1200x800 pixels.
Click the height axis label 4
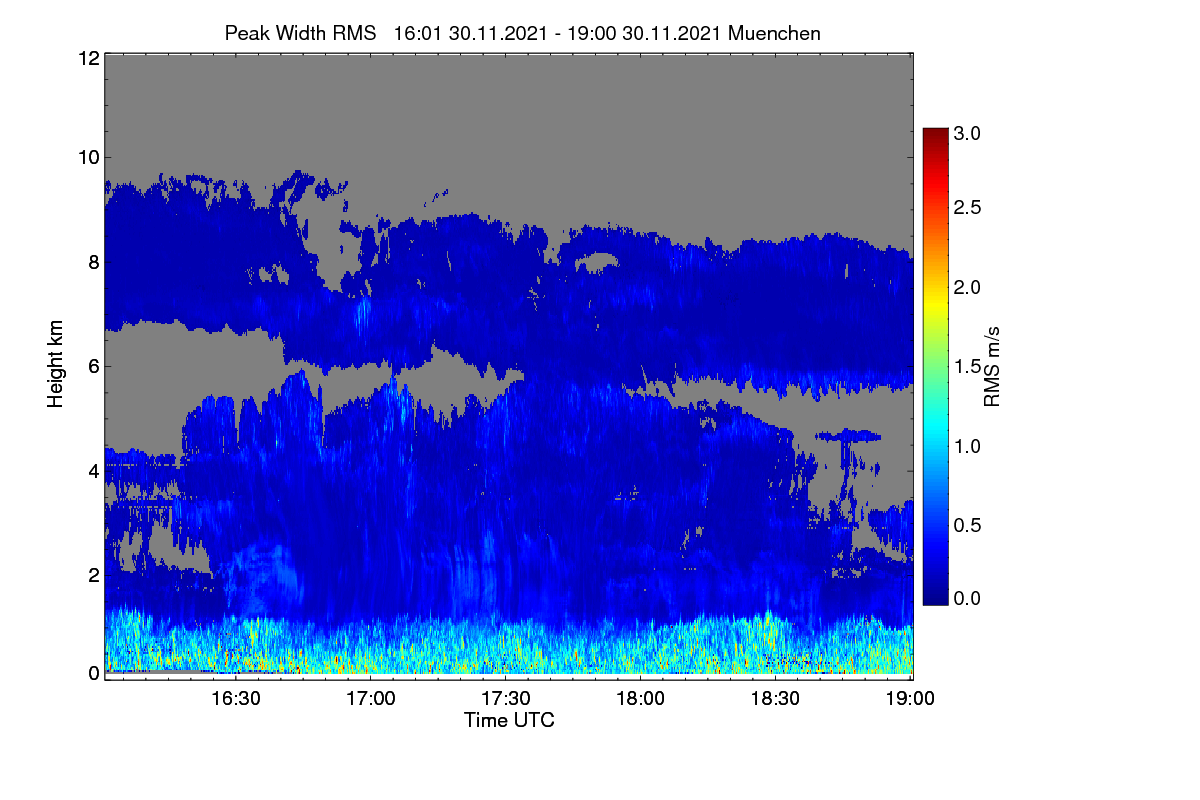coord(93,470)
